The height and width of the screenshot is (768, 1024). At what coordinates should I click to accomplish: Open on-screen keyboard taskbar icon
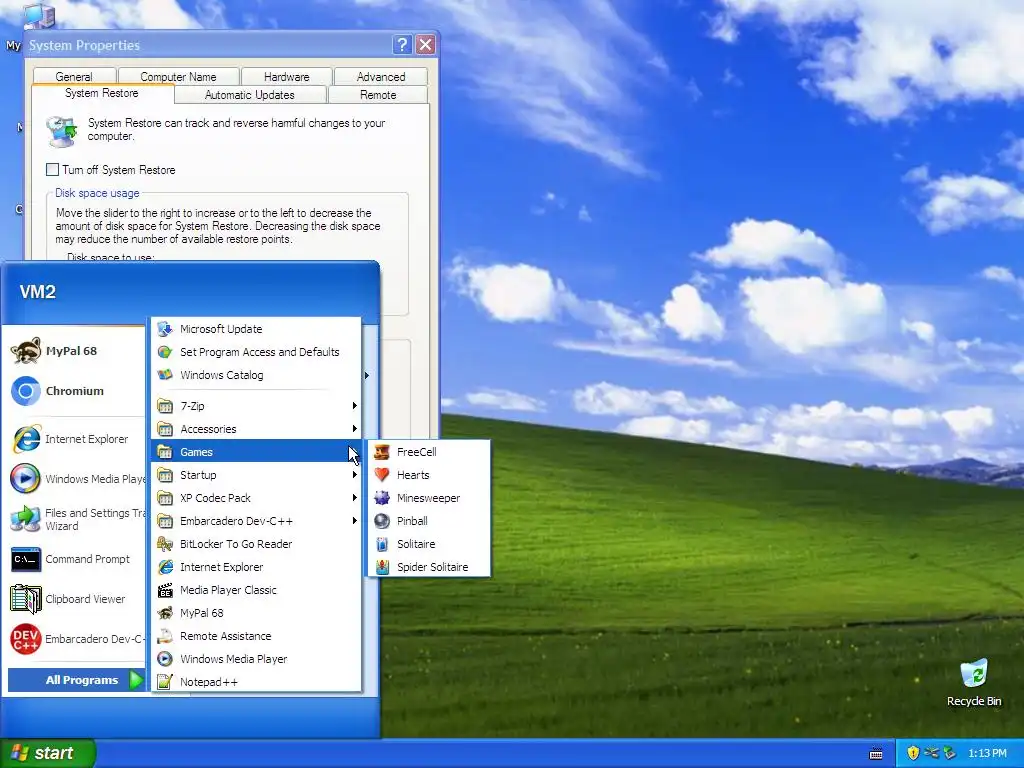click(x=876, y=754)
